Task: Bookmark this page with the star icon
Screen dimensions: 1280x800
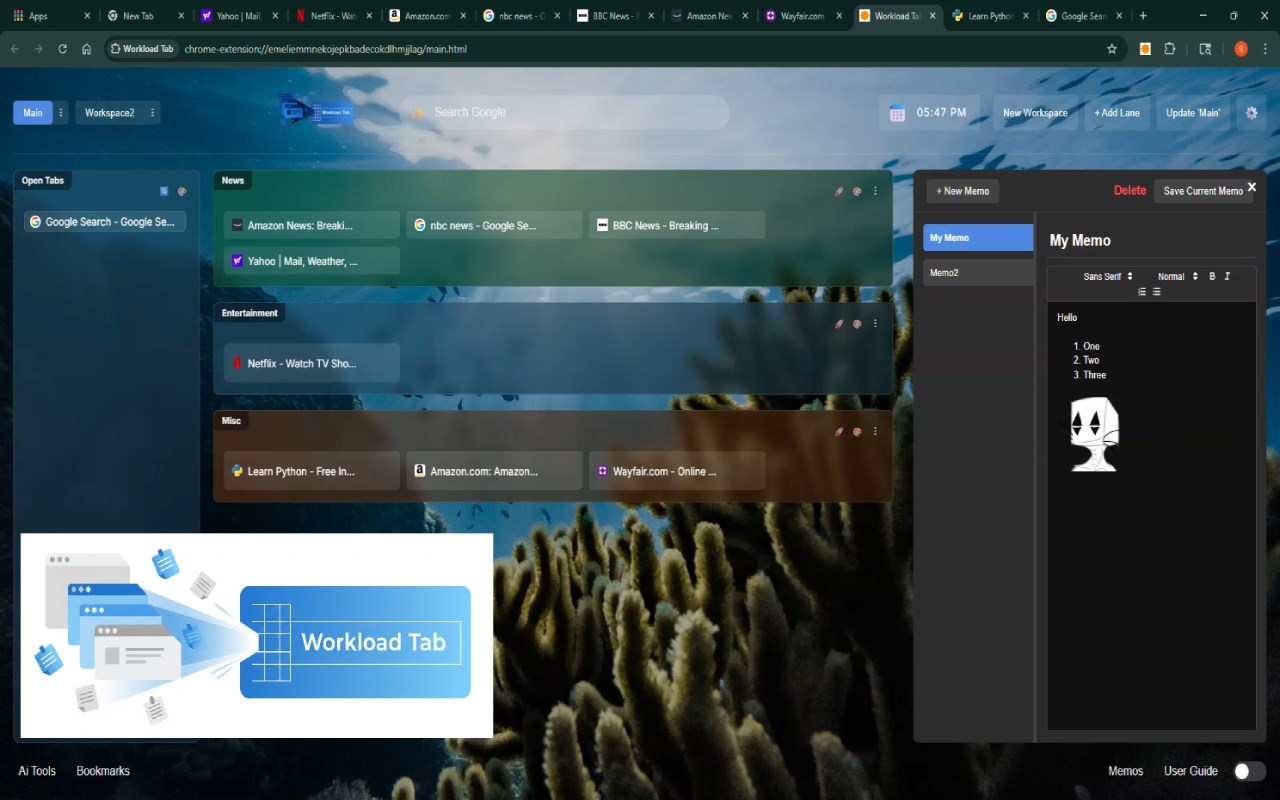Action: [1112, 49]
